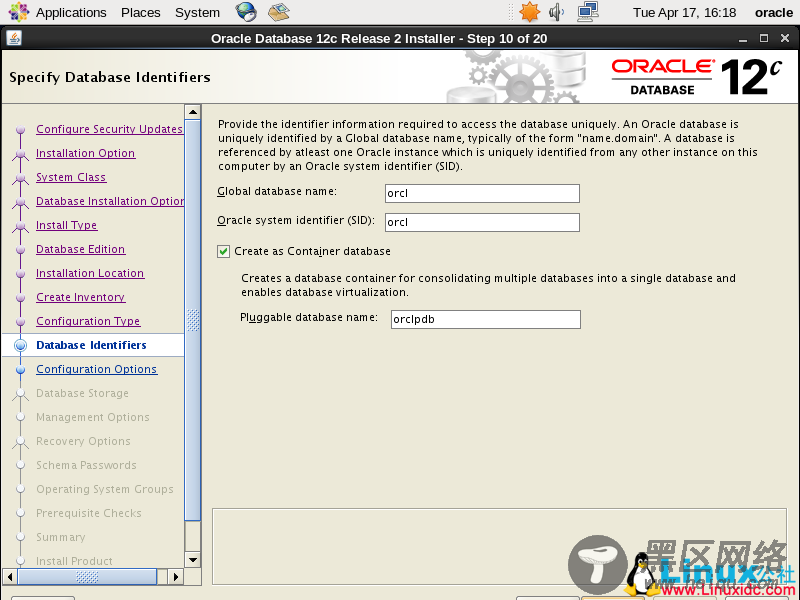Click the Install Product step label
Viewport: 800px width, 600px height.
(x=74, y=561)
